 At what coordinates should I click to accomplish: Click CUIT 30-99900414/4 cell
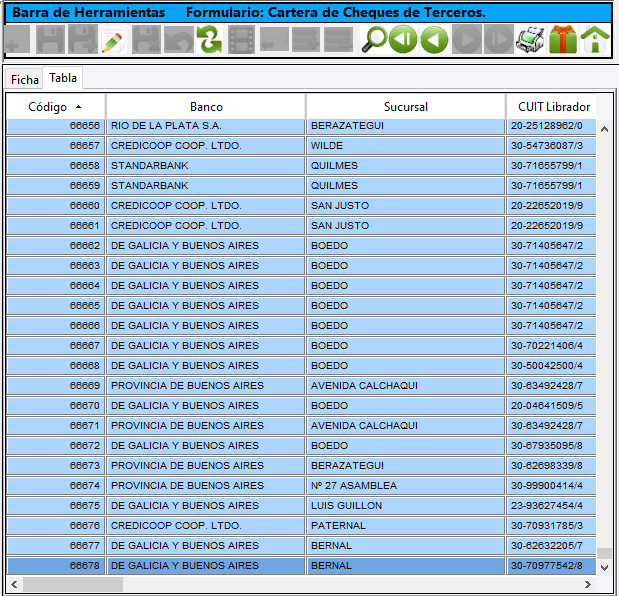(551, 485)
